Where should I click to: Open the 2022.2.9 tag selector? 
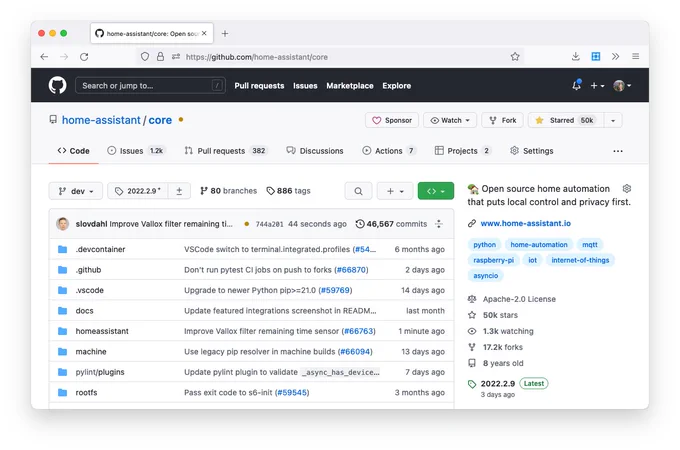[138, 191]
